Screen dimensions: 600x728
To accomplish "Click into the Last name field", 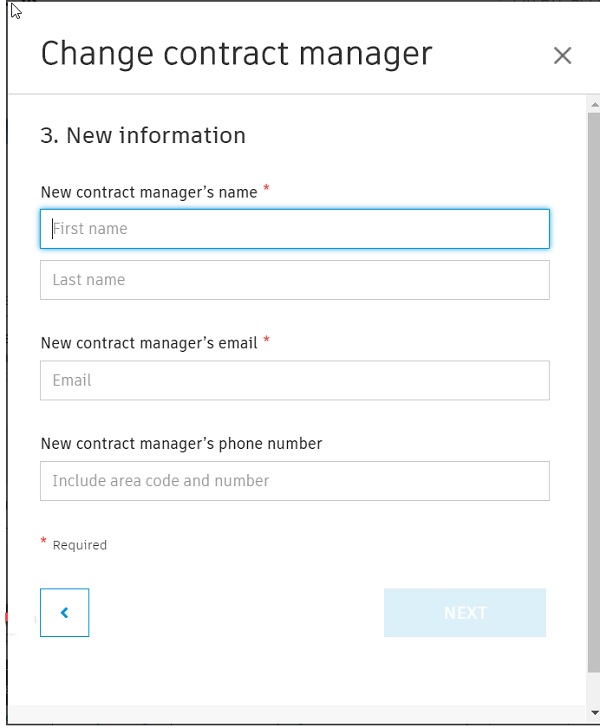I will [x=295, y=280].
